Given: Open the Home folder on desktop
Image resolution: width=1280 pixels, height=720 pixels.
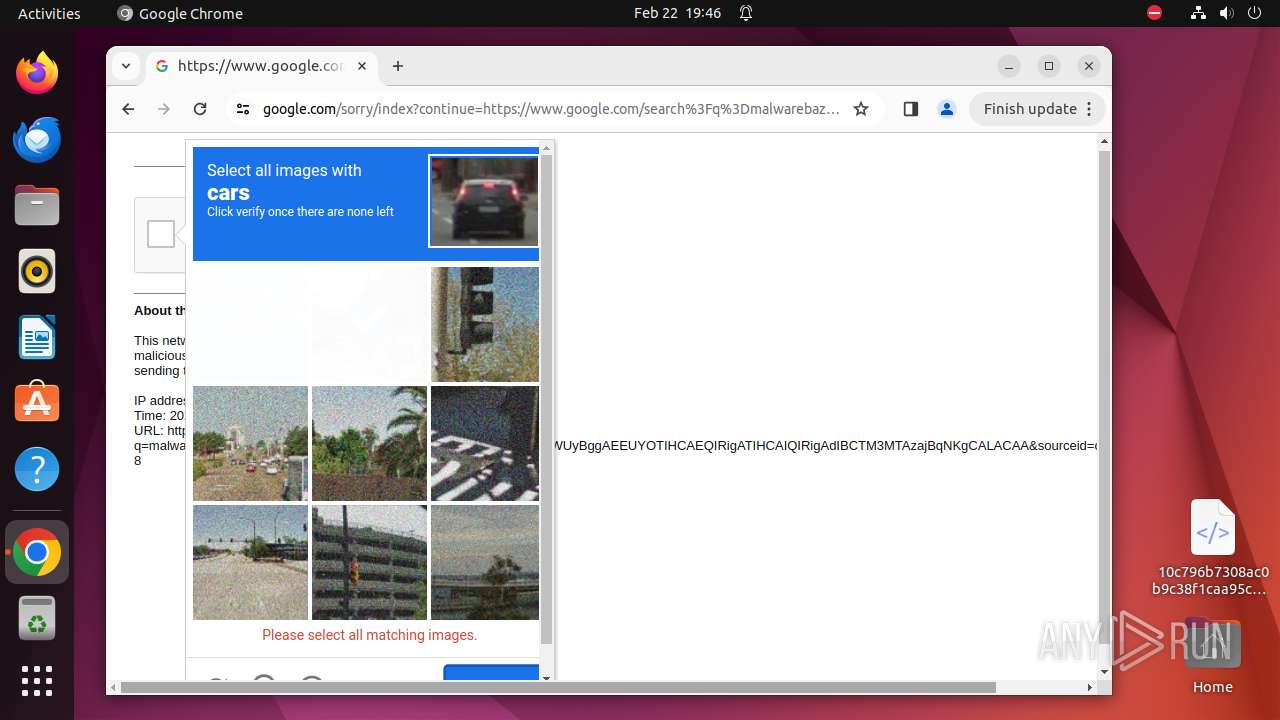Looking at the screenshot, I should pyautogui.click(x=1212, y=655).
